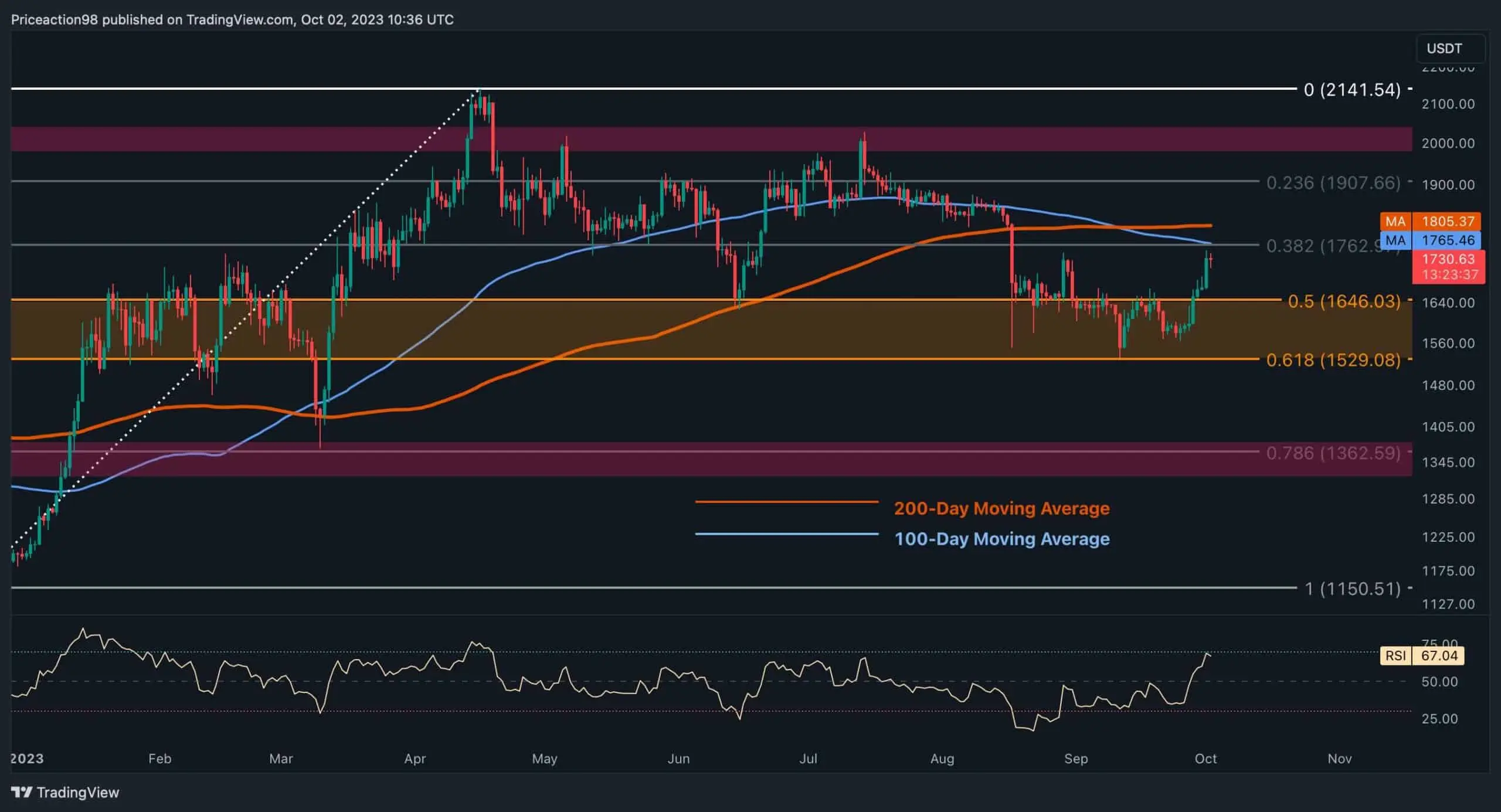Click the TradingView logo
This screenshot has width=1501, height=812.
64,791
